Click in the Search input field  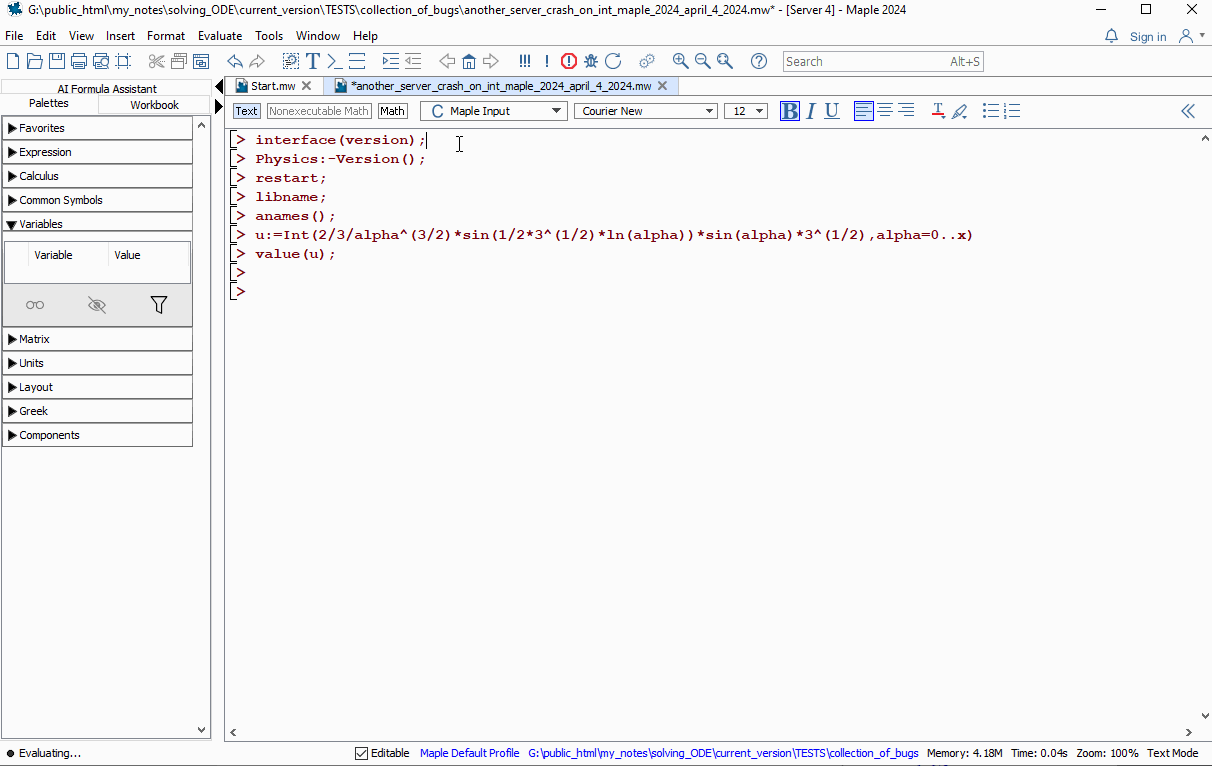(x=883, y=61)
